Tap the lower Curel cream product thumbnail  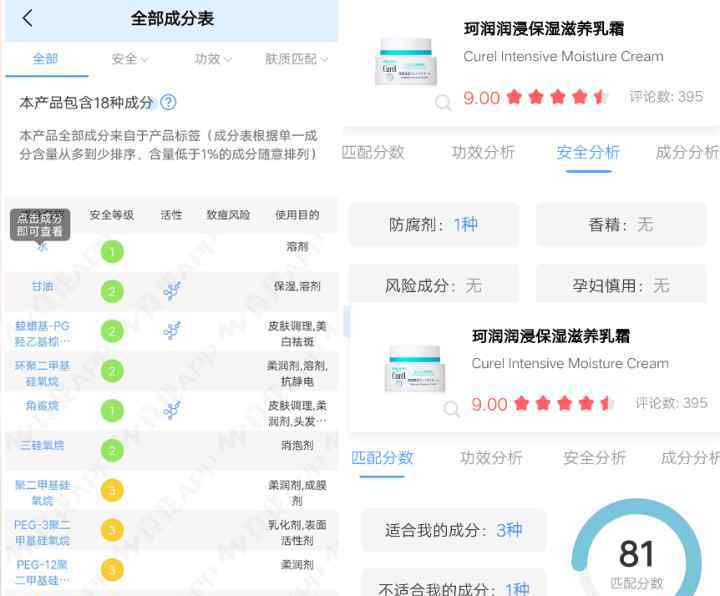pyautogui.click(x=415, y=369)
